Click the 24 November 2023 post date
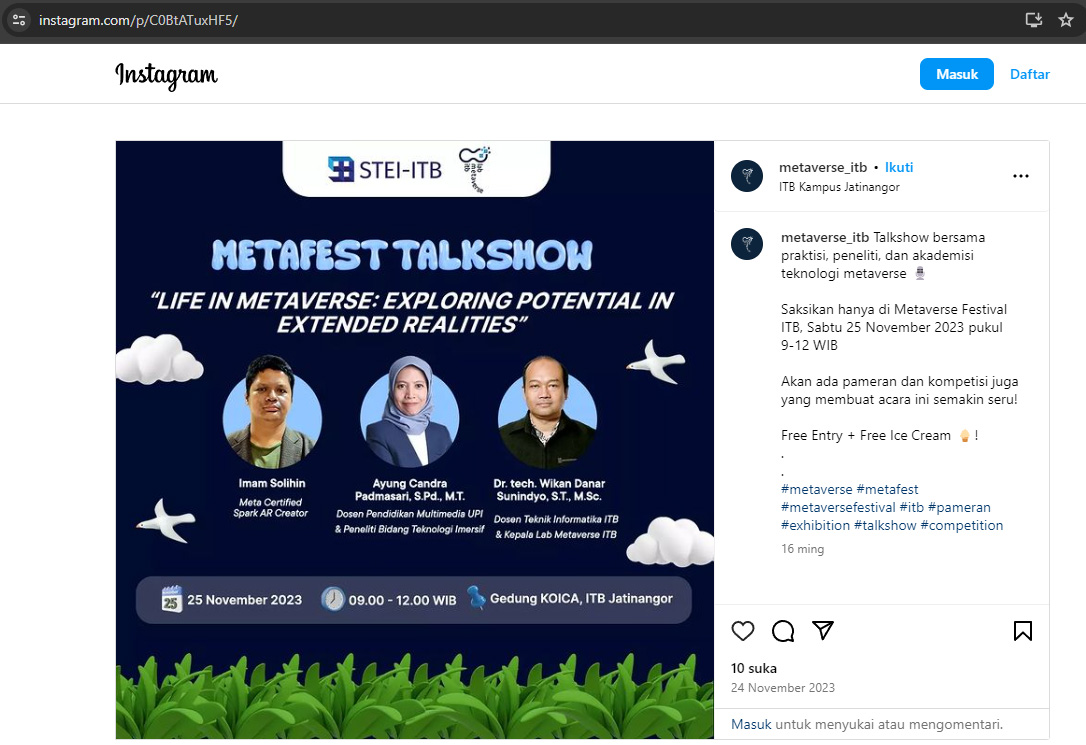This screenshot has height=745, width=1086. (783, 688)
